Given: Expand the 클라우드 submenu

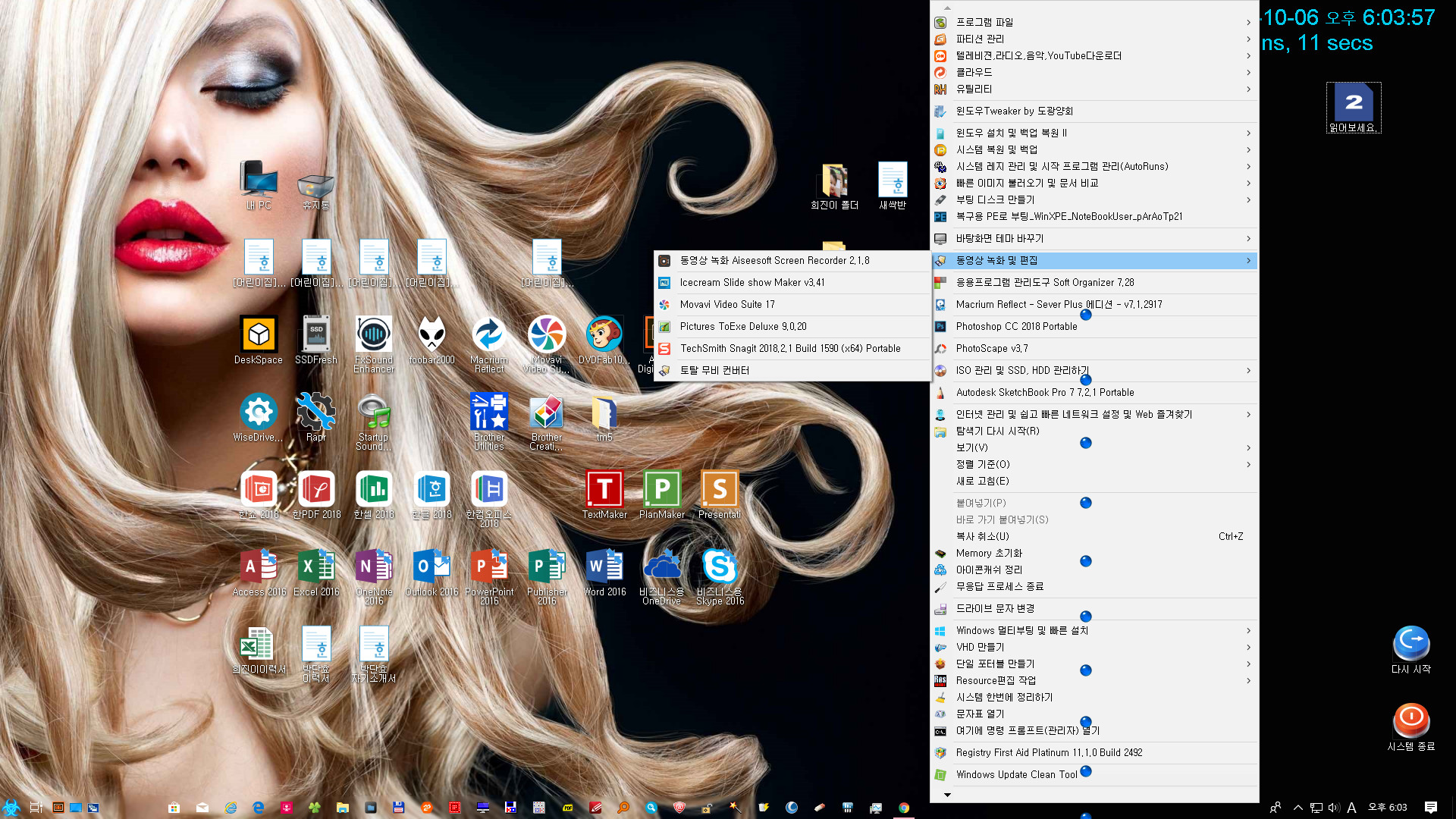Looking at the screenshot, I should tap(1094, 72).
